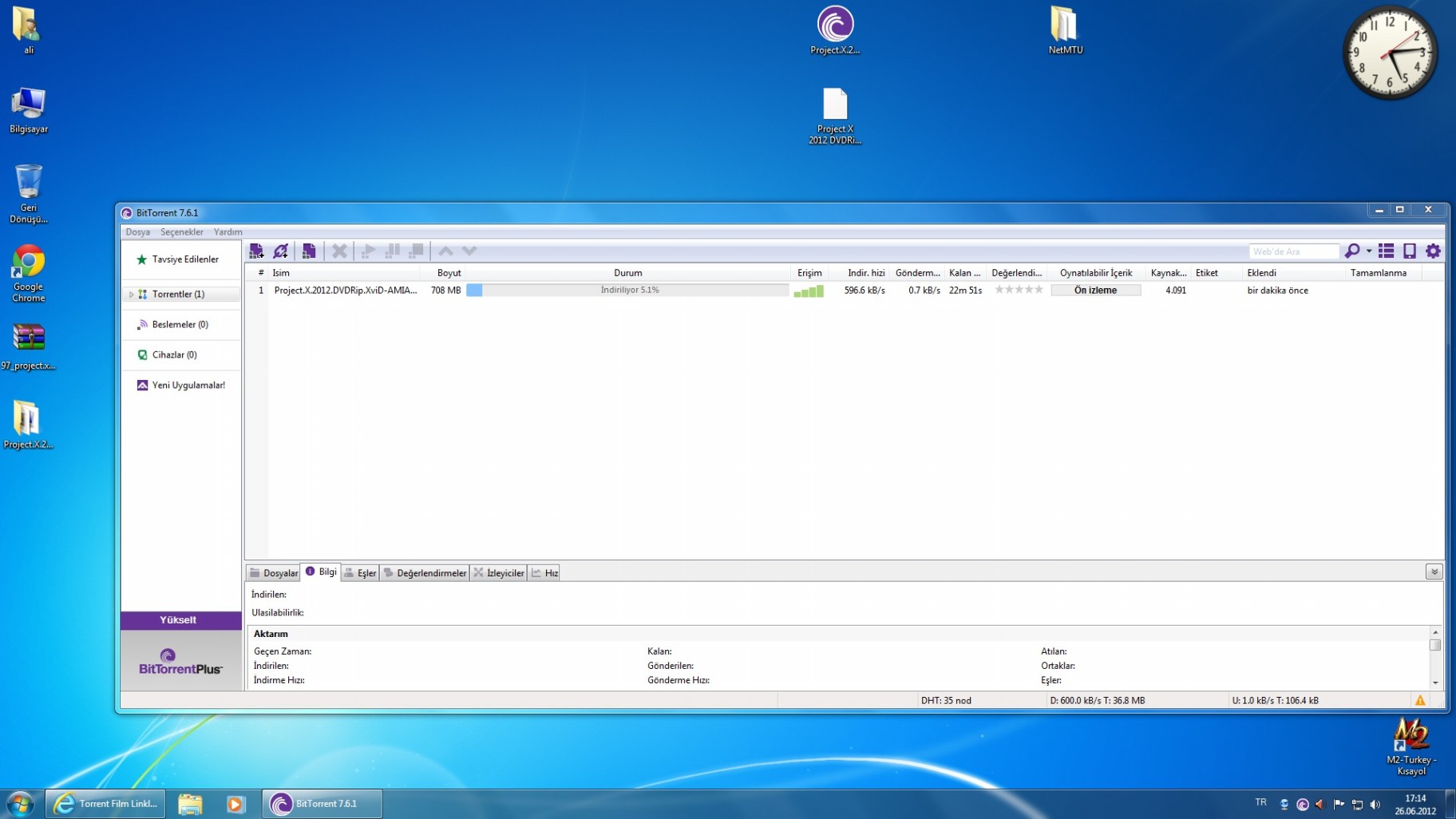The width and height of the screenshot is (1456, 819).
Task: Sort by Indir. hizi column header
Action: tap(860, 272)
